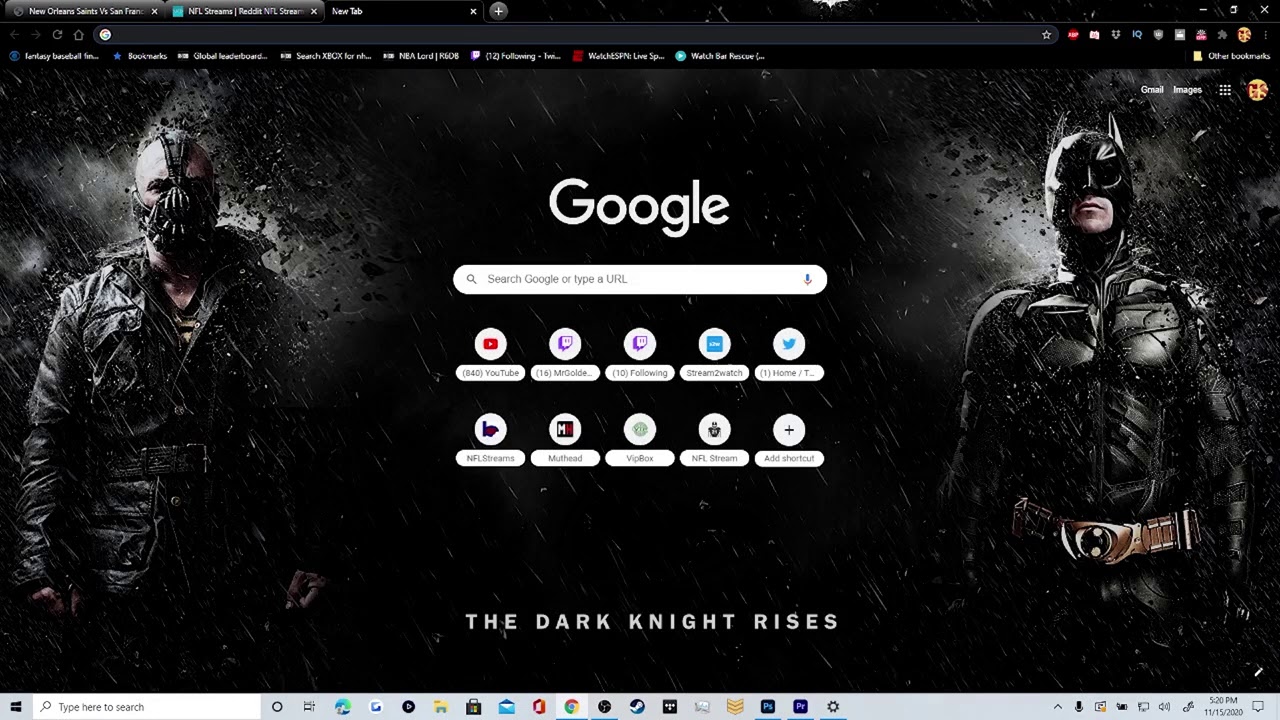1280x720 pixels.
Task: Open the Muthead shortcut tile
Action: 565,440
